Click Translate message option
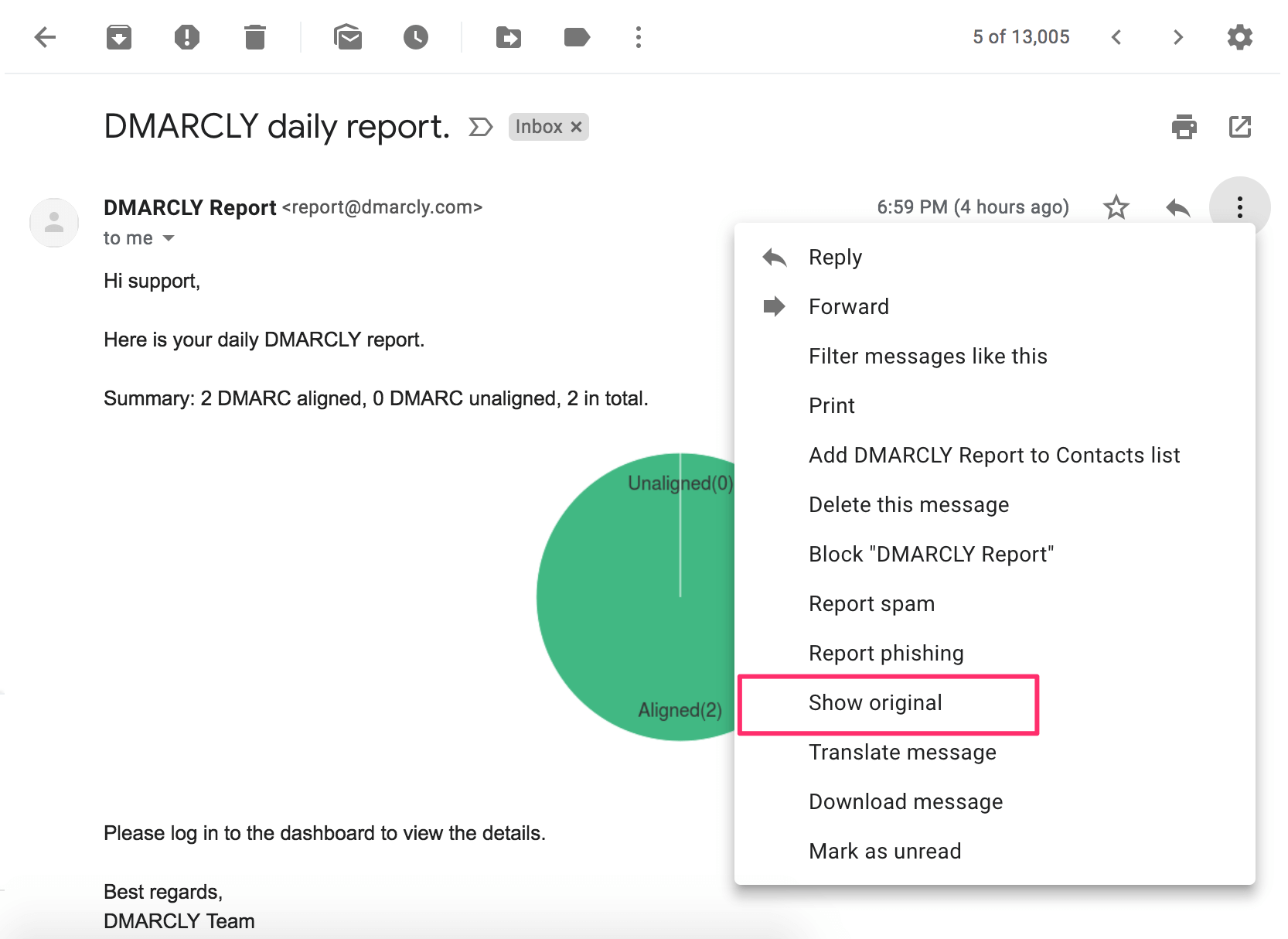The width and height of the screenshot is (1288, 939). click(x=902, y=751)
